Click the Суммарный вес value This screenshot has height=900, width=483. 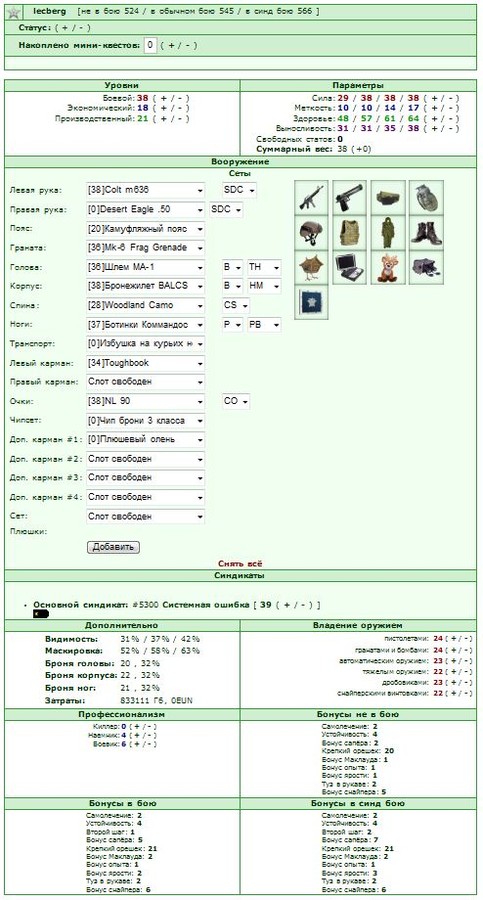coord(354,149)
